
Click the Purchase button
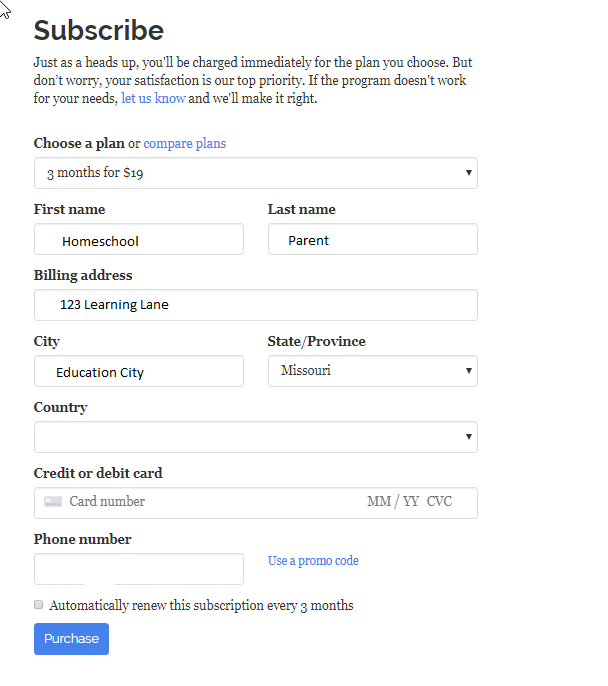tap(71, 639)
